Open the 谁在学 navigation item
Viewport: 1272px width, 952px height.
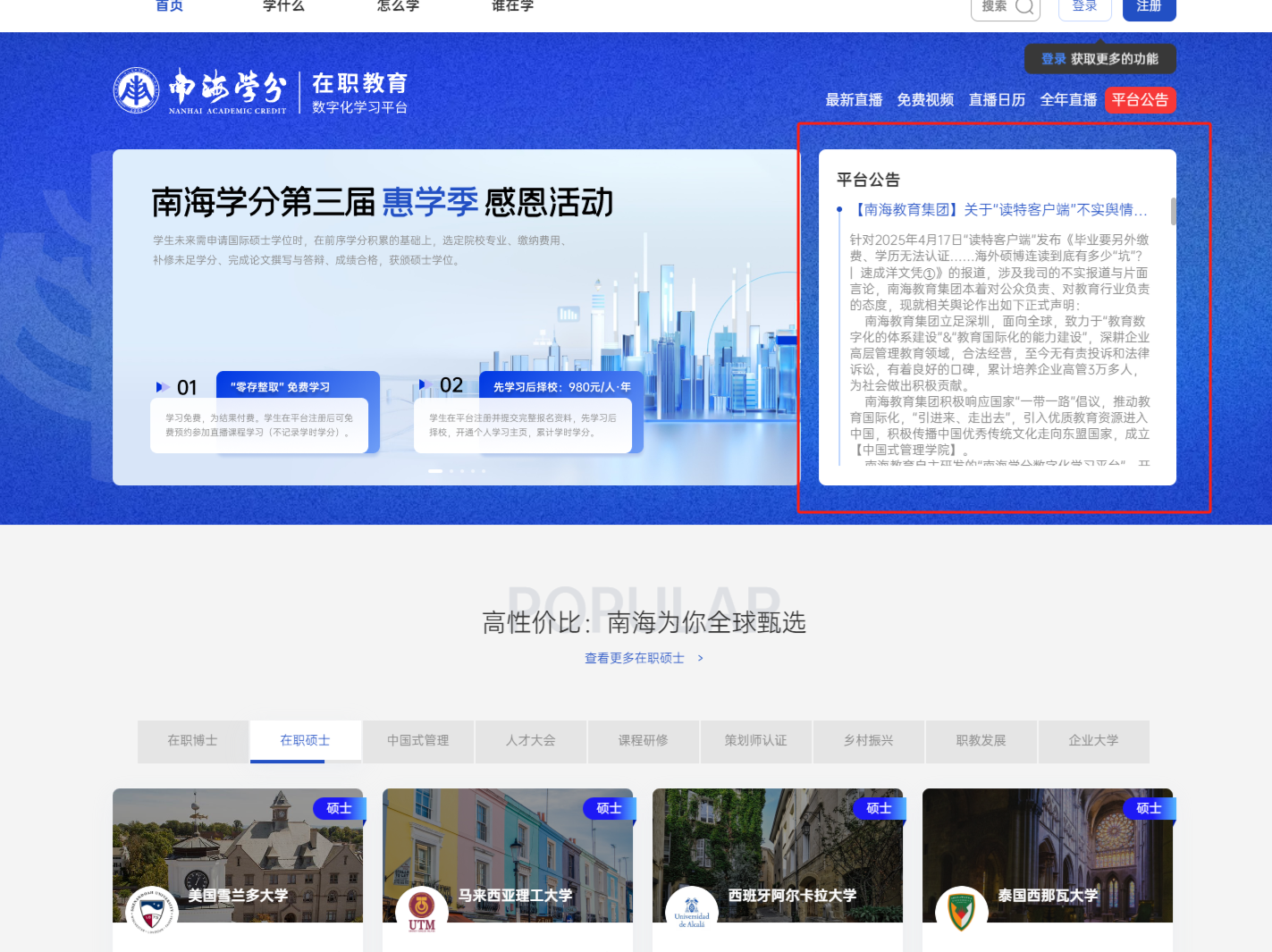pos(512,6)
